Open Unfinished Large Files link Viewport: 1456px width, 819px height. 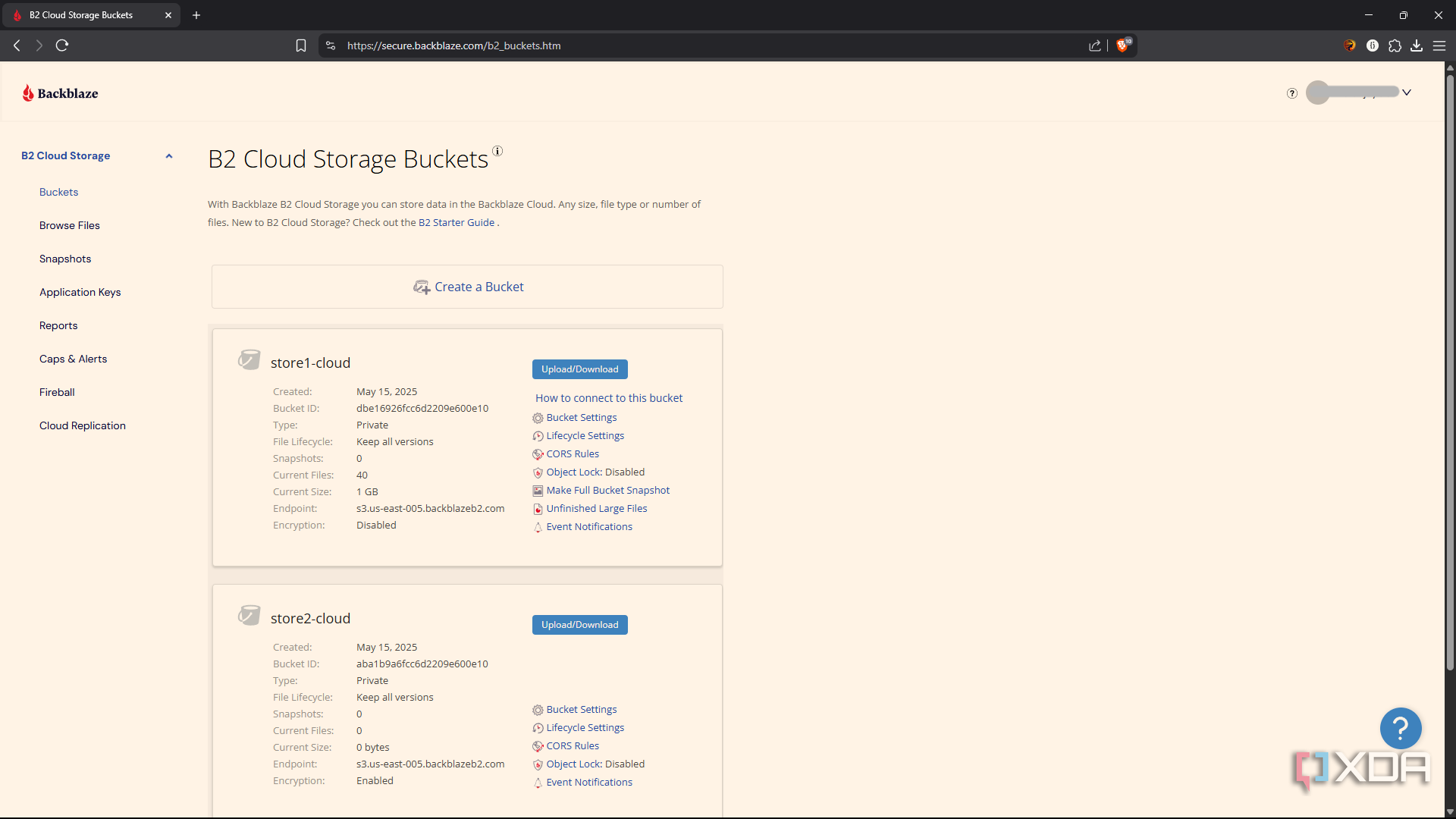click(x=597, y=509)
